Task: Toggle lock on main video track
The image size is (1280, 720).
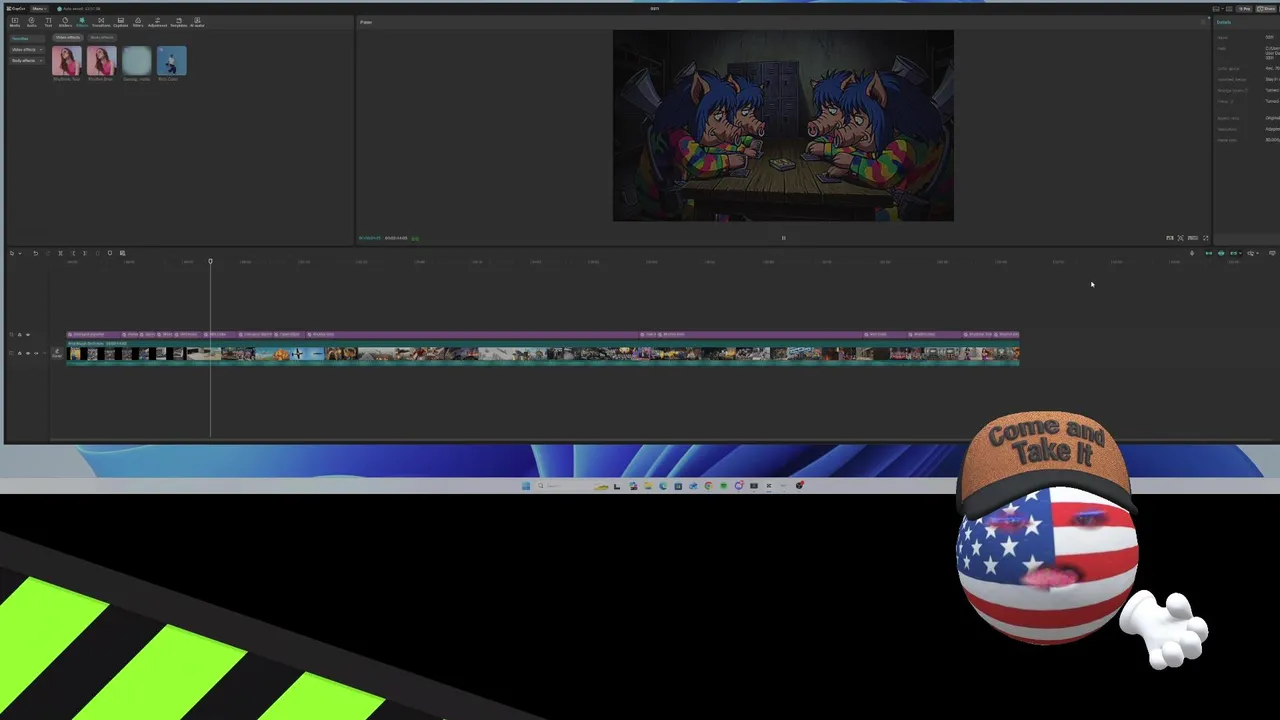Action: [19, 353]
